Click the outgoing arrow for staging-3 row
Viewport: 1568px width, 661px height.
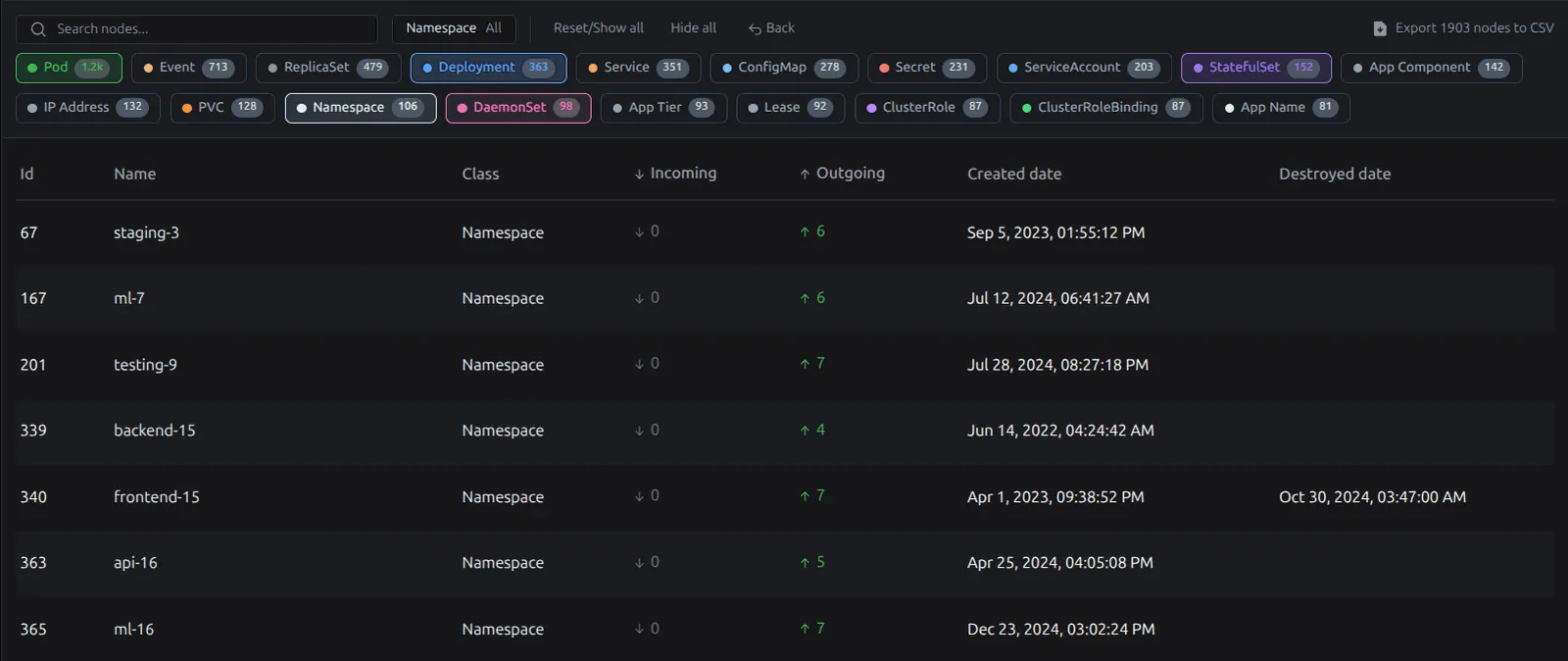click(x=805, y=232)
